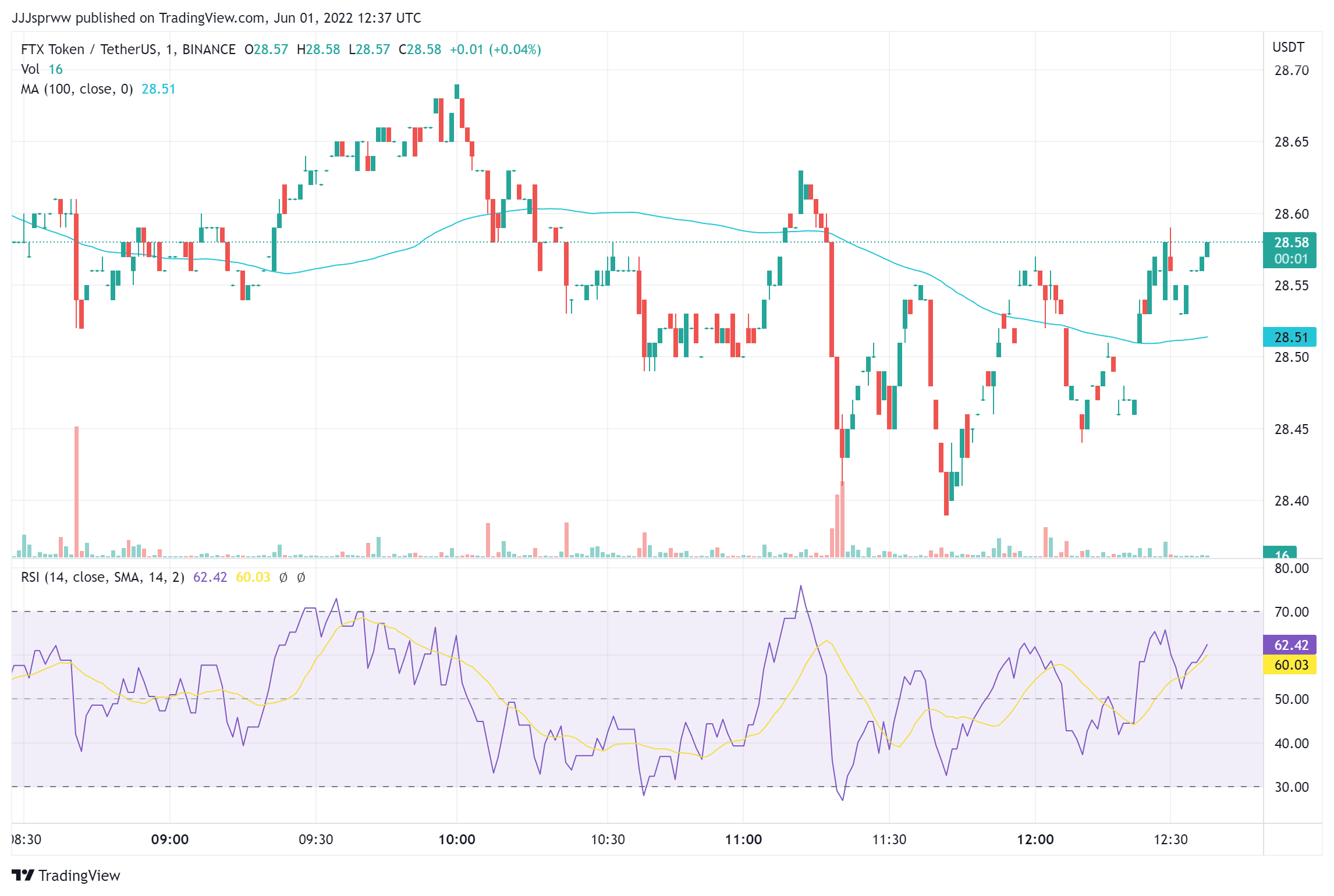The image size is (1334, 896).
Task: Click the Low value 28.57
Action: 372,49
